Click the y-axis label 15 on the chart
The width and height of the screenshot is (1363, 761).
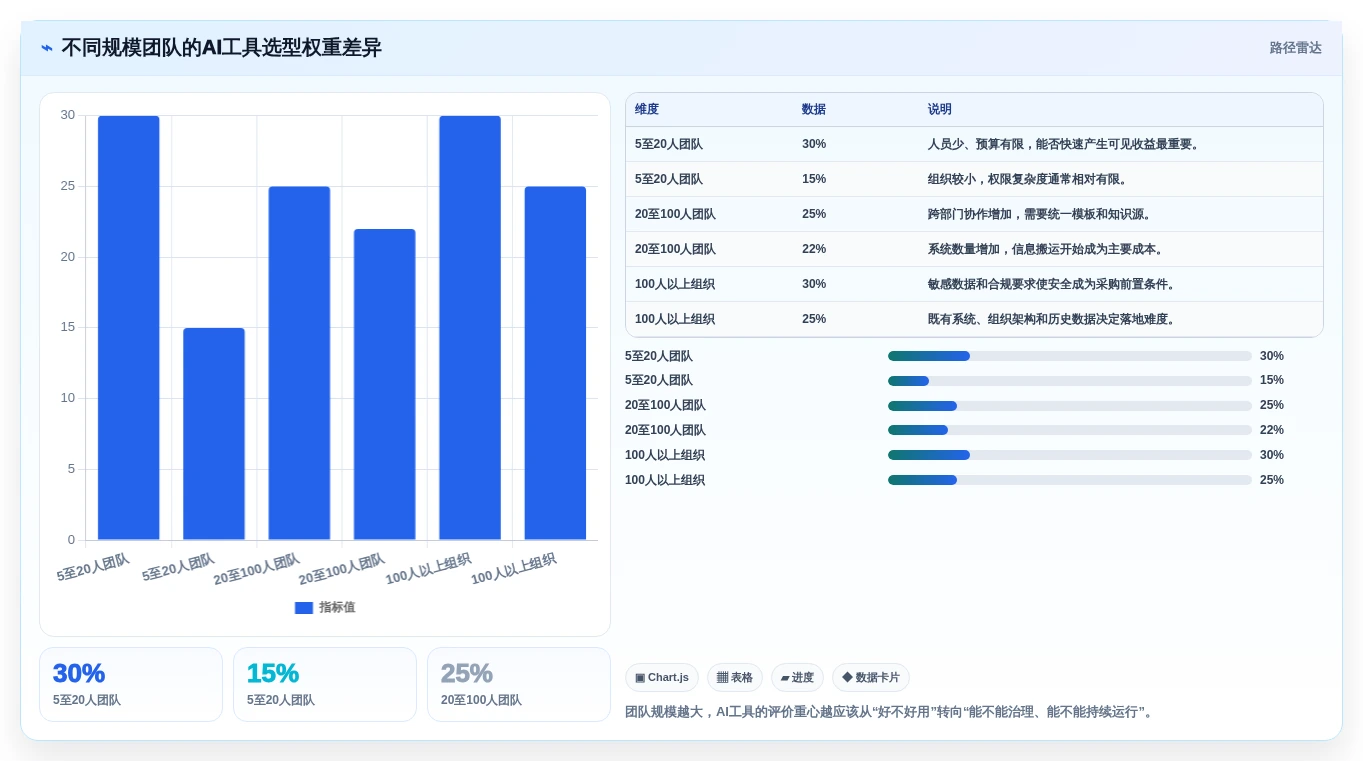coord(67,327)
